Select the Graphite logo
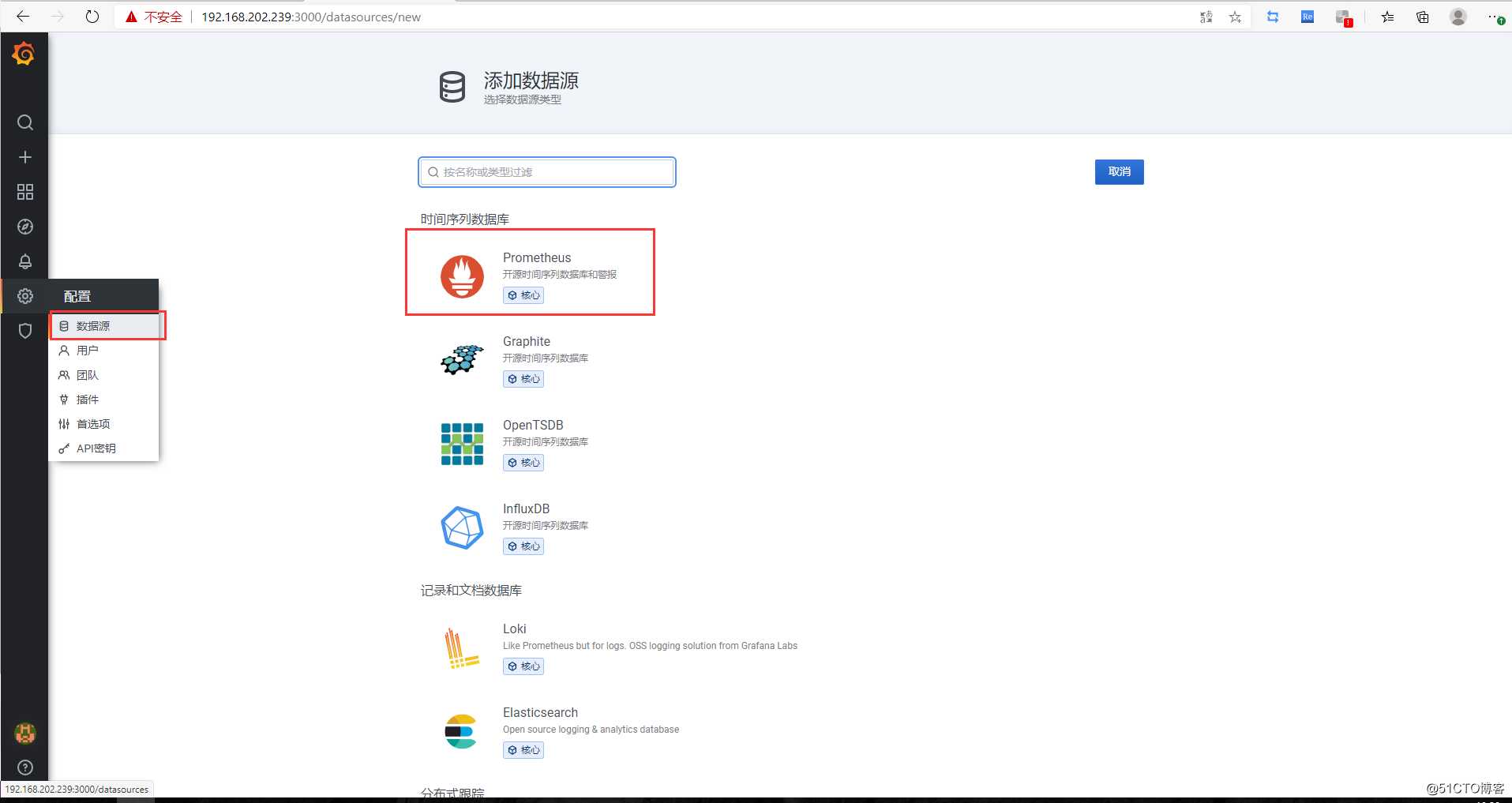Image resolution: width=1512 pixels, height=803 pixels. click(462, 360)
